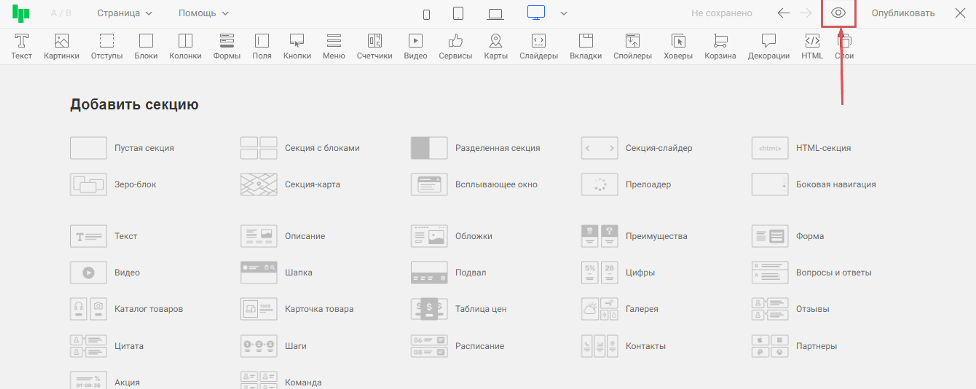
Task: Select the Карты maps tool
Action: [495, 47]
